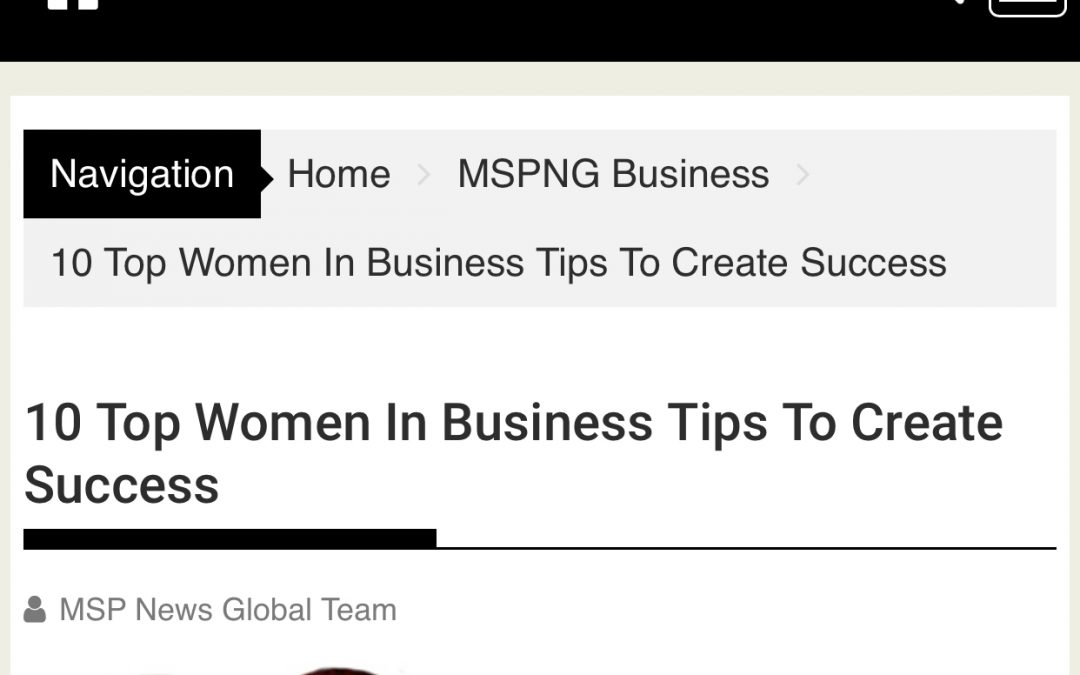Click the chevron after MSPNG Business
This screenshot has width=1080, height=675.
(x=802, y=174)
